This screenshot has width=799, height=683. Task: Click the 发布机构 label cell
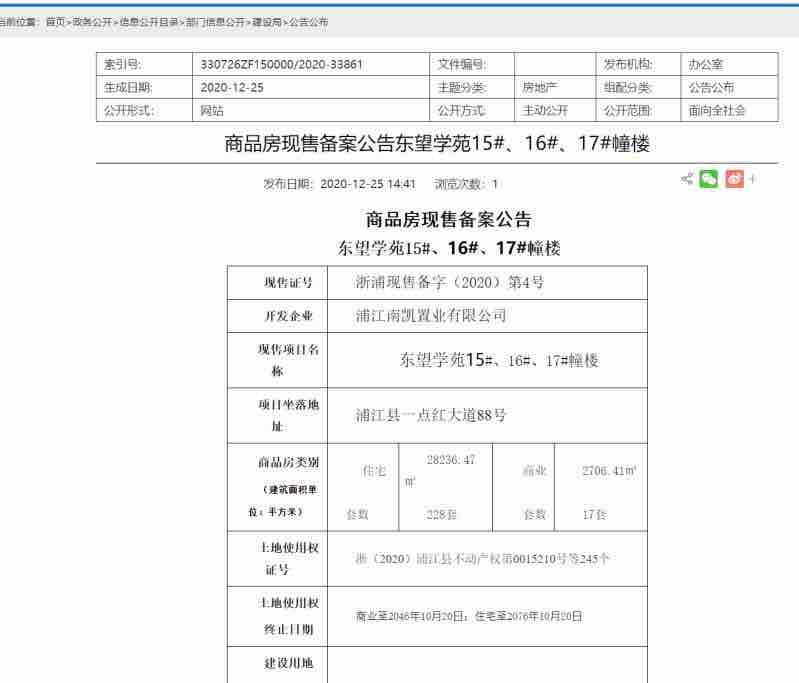click(638, 64)
